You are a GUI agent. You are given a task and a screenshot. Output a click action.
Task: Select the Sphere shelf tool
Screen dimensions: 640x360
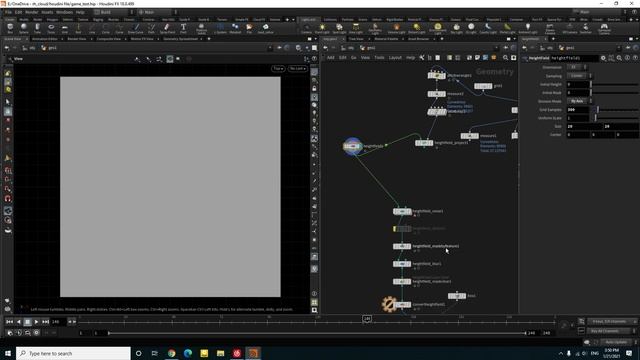tap(24, 28)
